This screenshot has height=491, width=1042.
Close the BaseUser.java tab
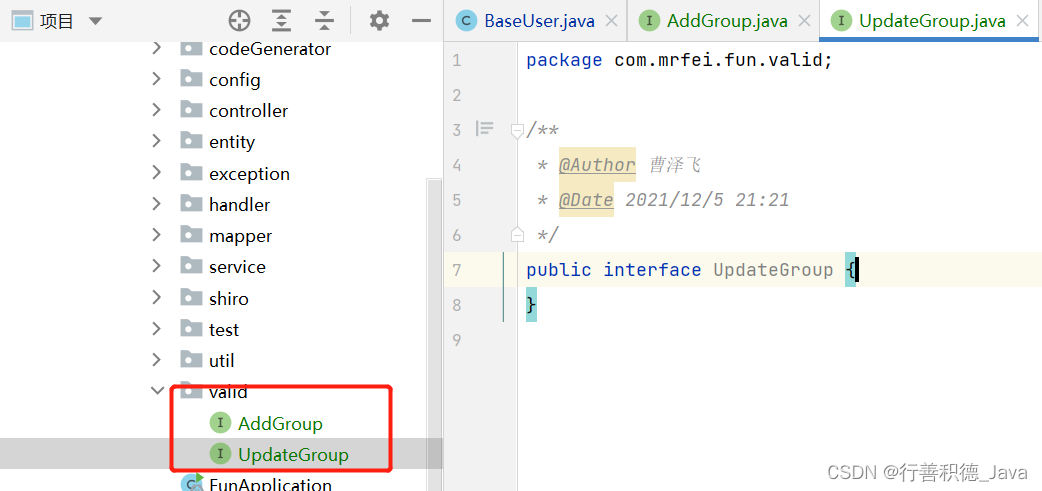[613, 21]
